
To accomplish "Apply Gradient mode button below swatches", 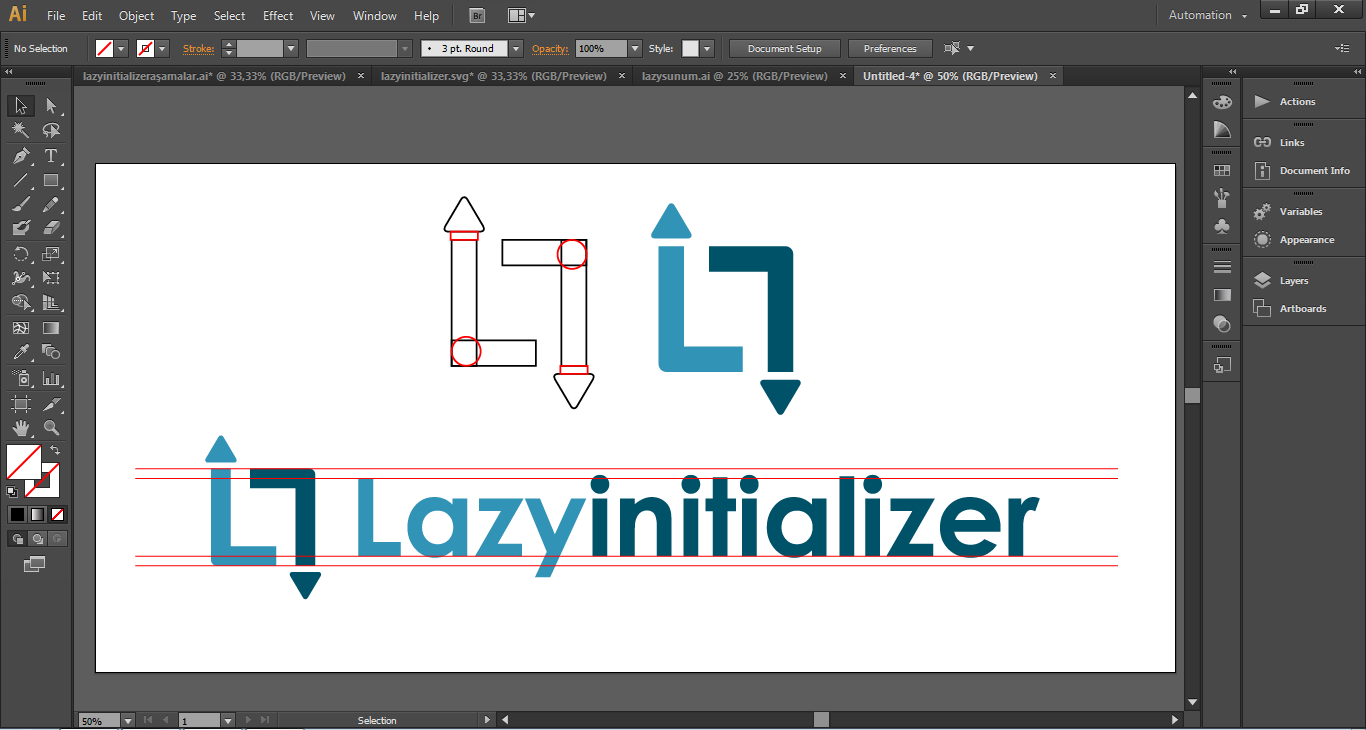I will (37, 514).
